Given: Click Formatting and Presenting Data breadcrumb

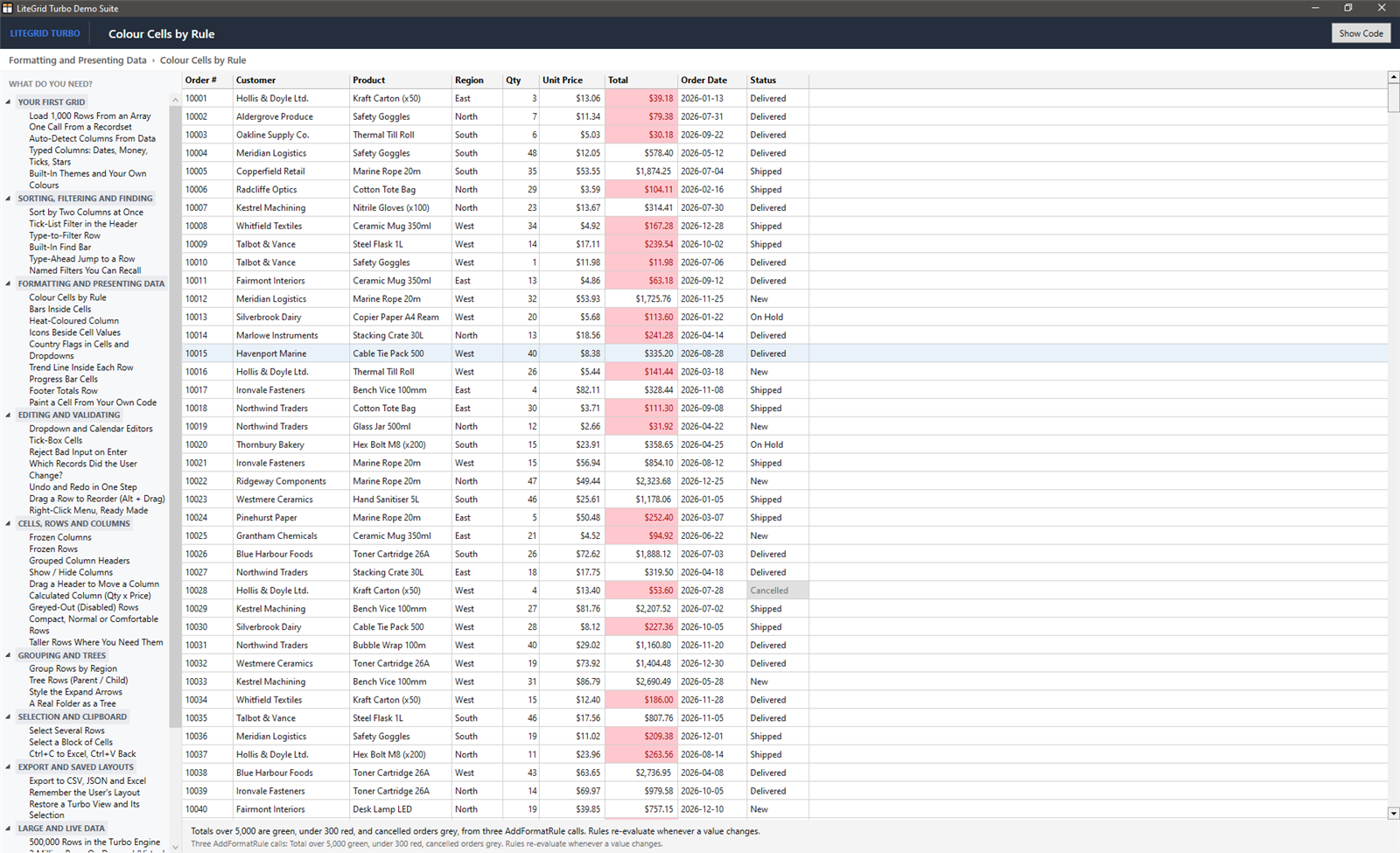Looking at the screenshot, I should click(78, 60).
